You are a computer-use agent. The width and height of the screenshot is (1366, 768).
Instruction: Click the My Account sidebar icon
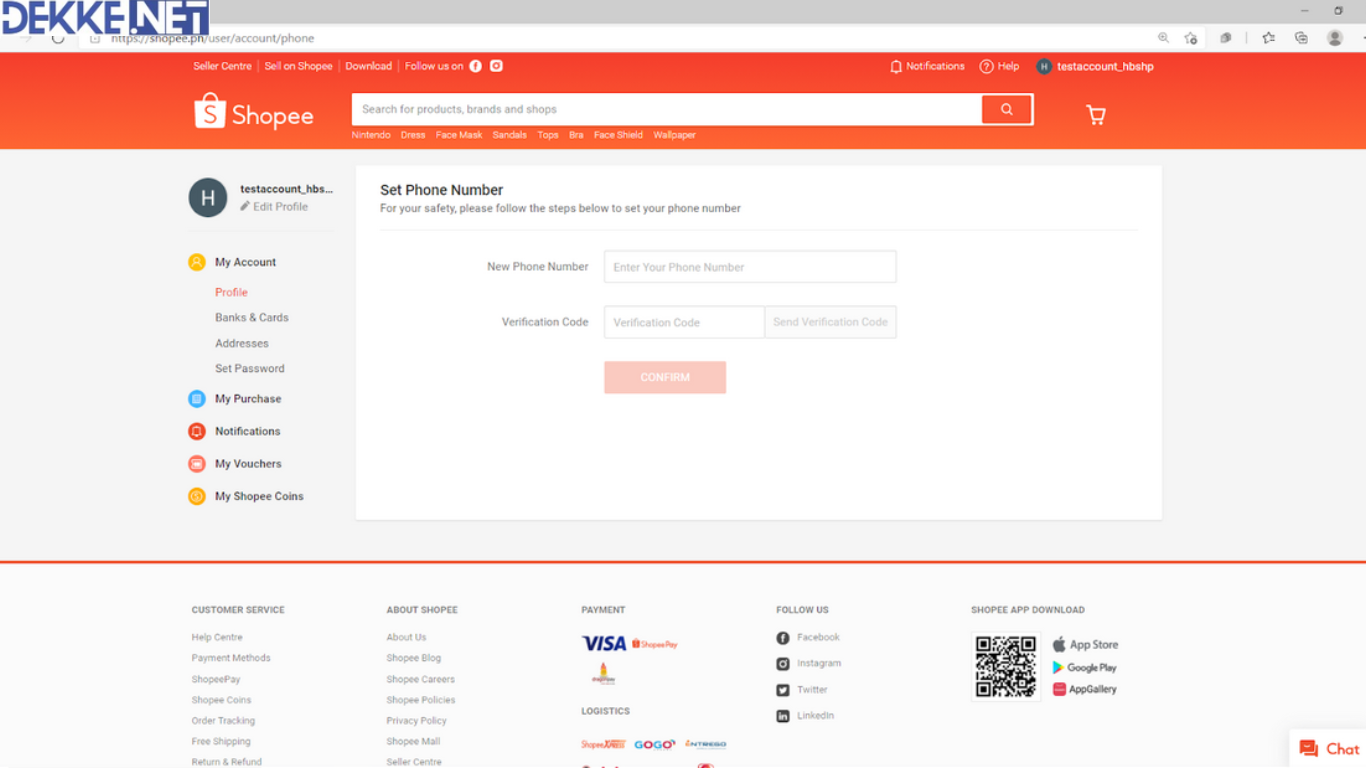(x=197, y=262)
